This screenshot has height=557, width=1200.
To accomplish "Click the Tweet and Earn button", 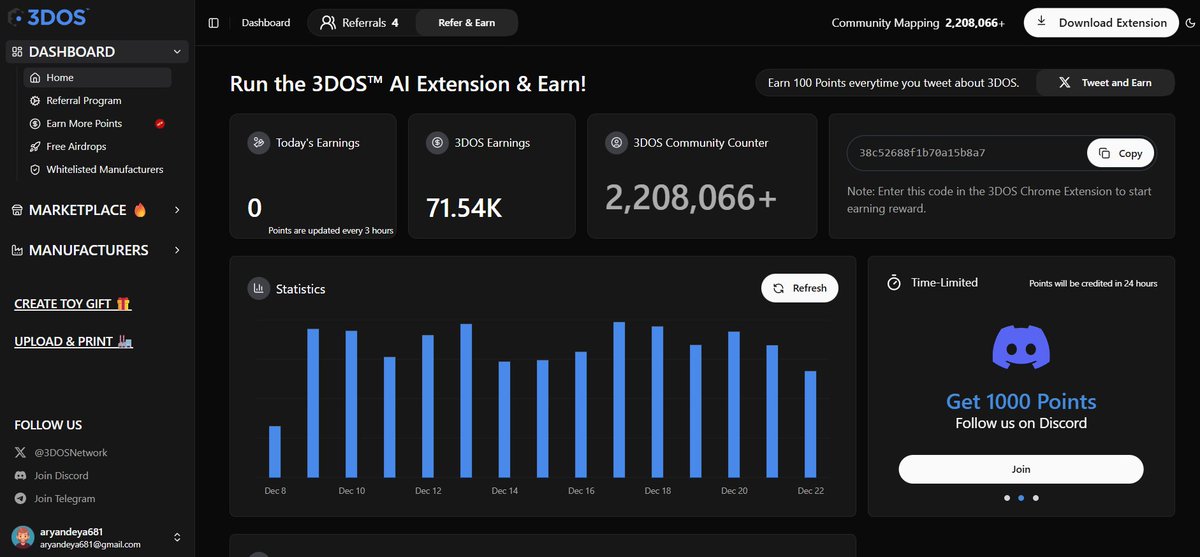I will click(x=1105, y=83).
